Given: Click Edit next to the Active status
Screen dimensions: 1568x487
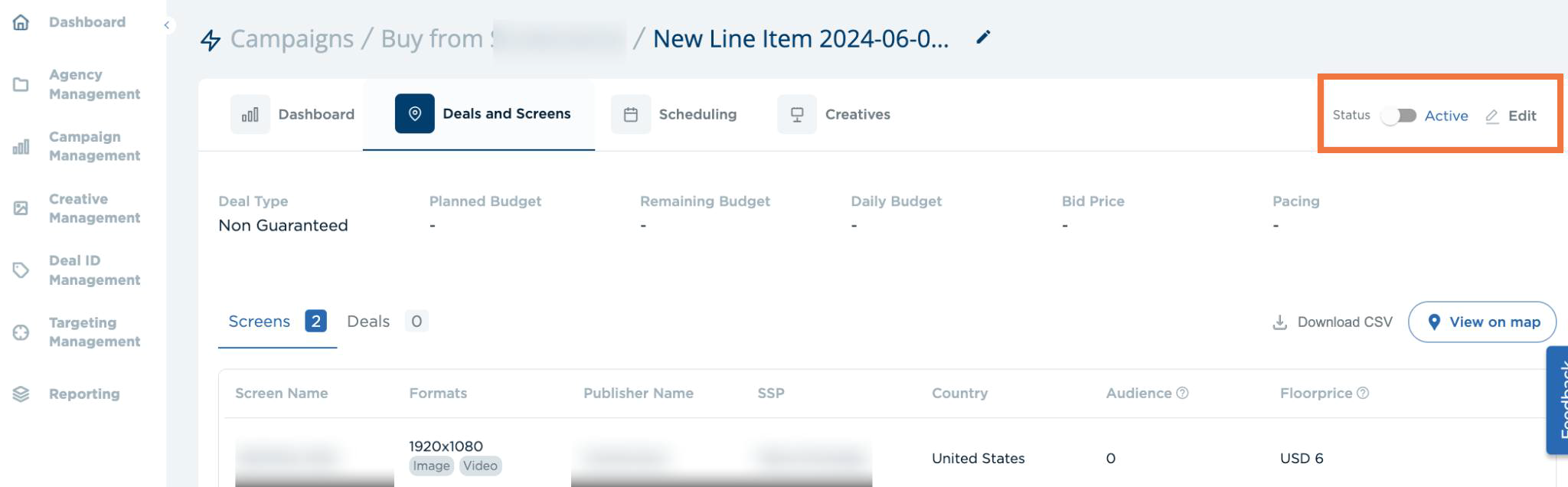Looking at the screenshot, I should 1511,116.
